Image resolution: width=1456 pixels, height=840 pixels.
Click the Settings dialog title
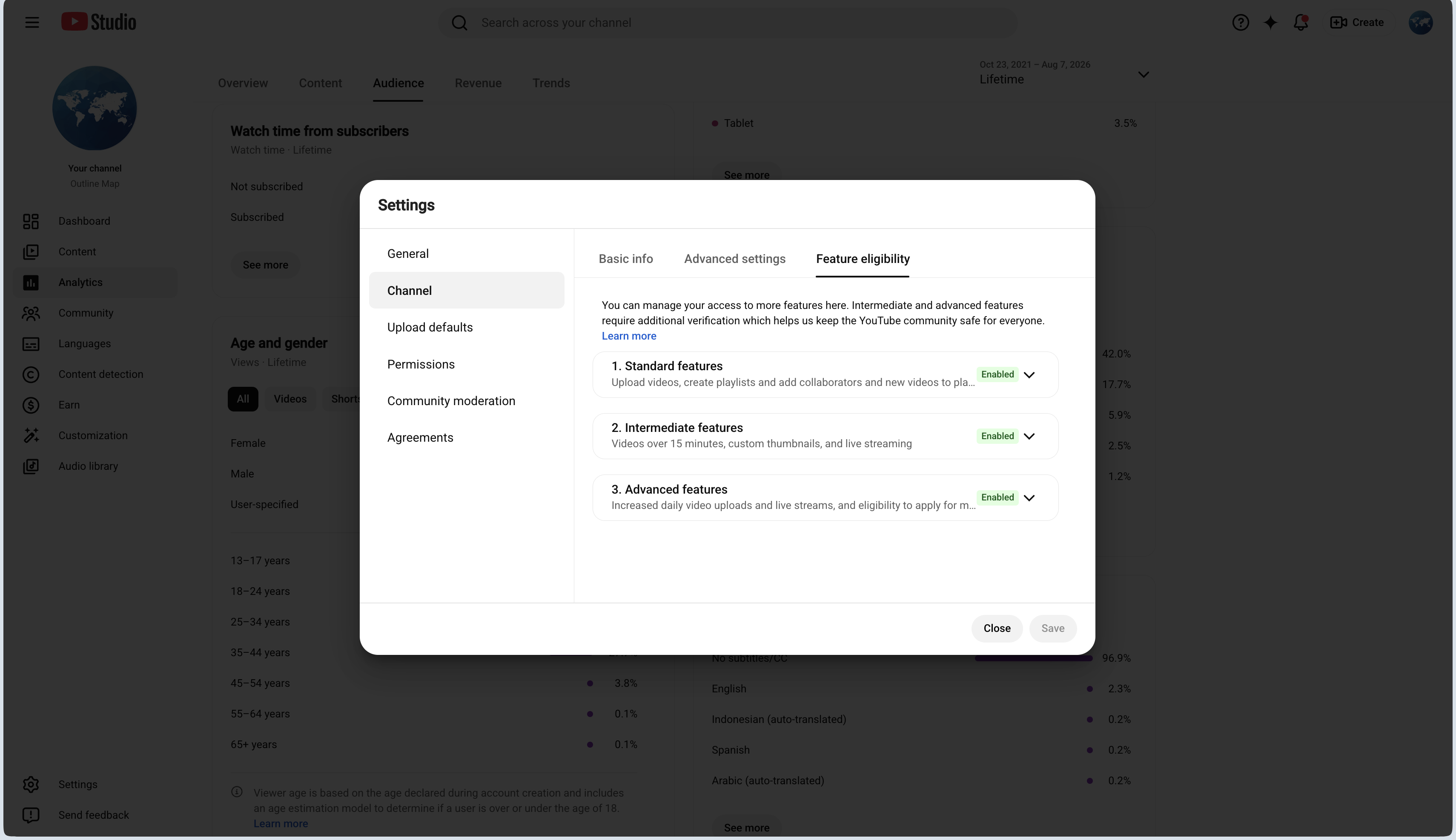click(x=406, y=205)
